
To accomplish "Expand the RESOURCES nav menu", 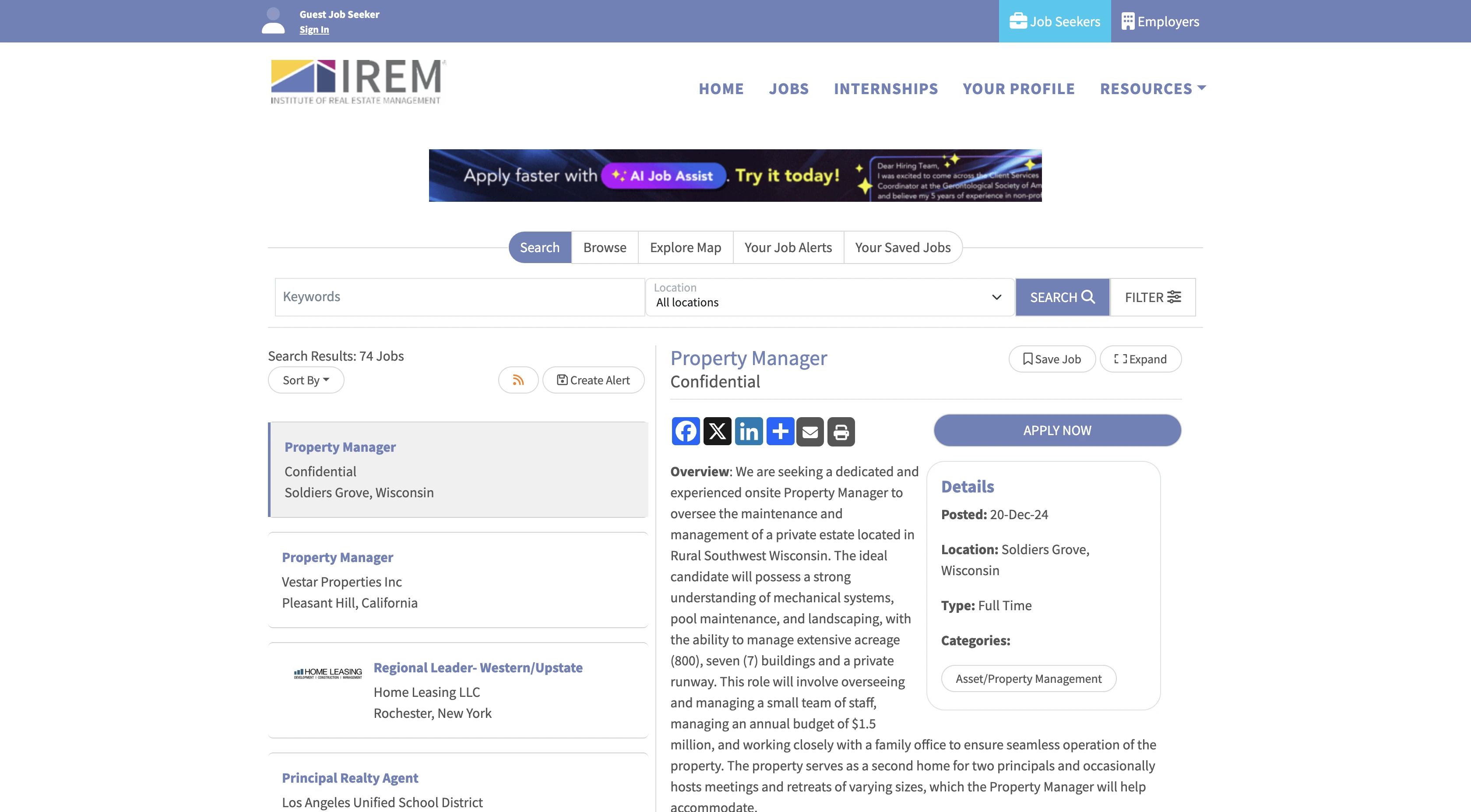I will tap(1152, 88).
